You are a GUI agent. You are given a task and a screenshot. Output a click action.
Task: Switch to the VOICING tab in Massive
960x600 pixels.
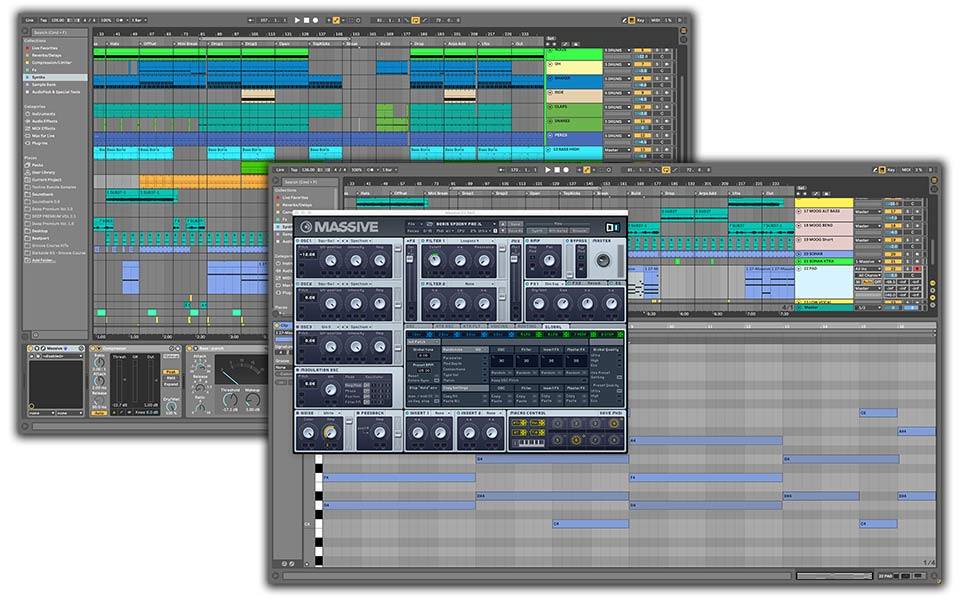pyautogui.click(x=501, y=327)
